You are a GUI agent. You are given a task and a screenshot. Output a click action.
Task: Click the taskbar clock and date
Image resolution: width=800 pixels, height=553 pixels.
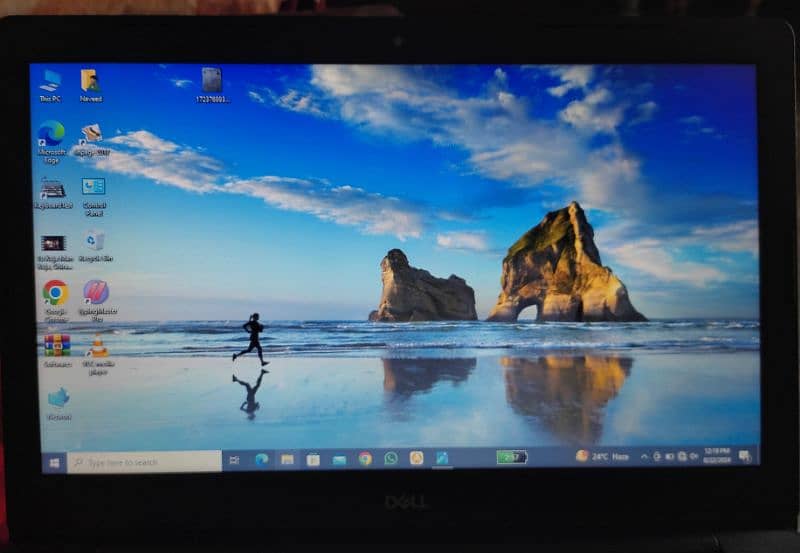pos(718,456)
